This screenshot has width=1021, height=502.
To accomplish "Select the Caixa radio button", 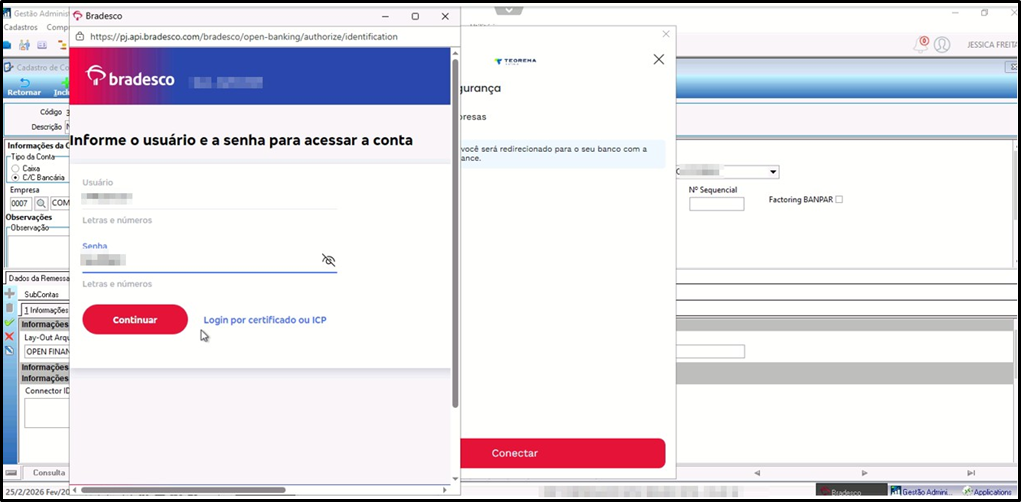I will [x=16, y=168].
